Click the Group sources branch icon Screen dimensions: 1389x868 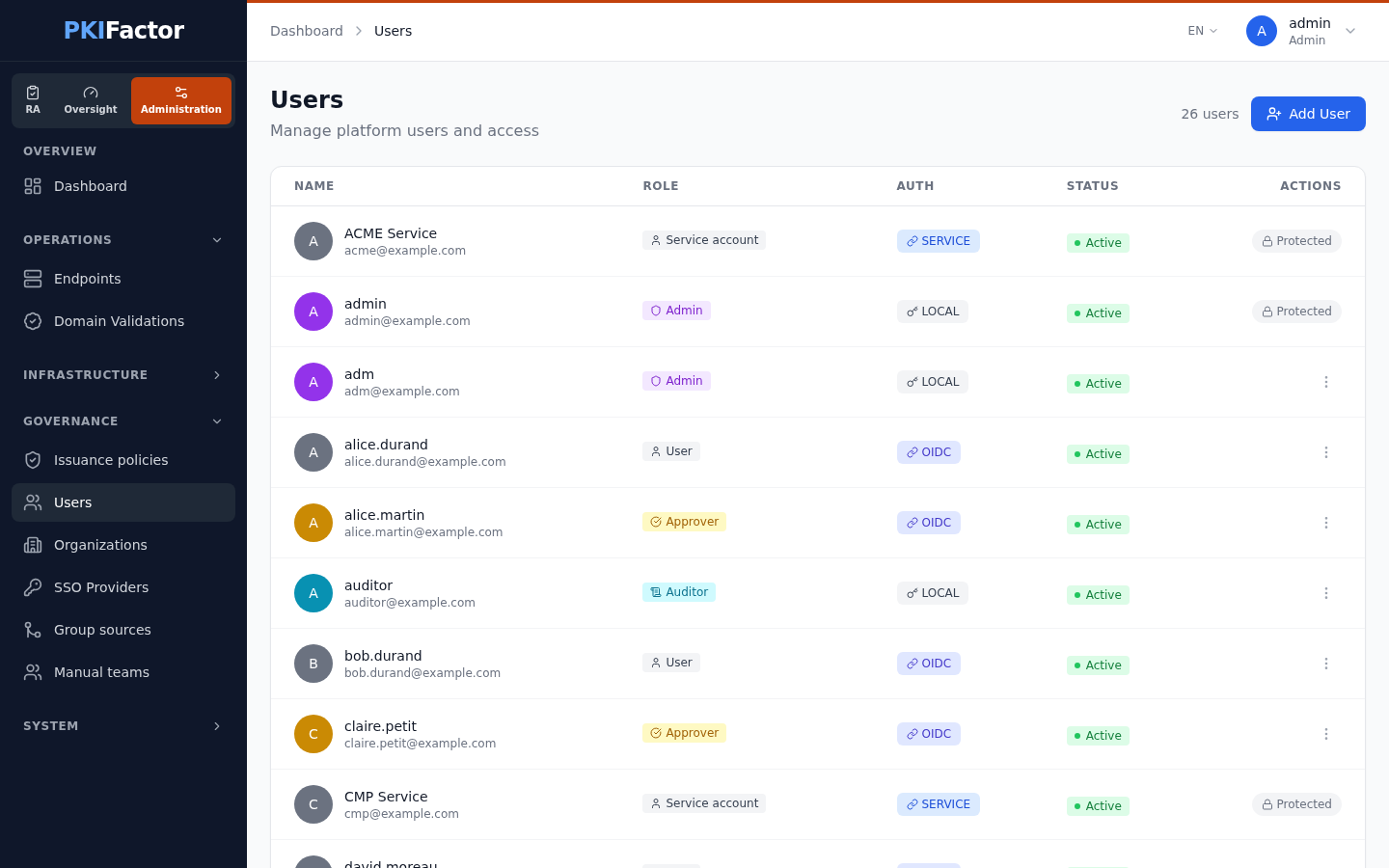coord(33,630)
